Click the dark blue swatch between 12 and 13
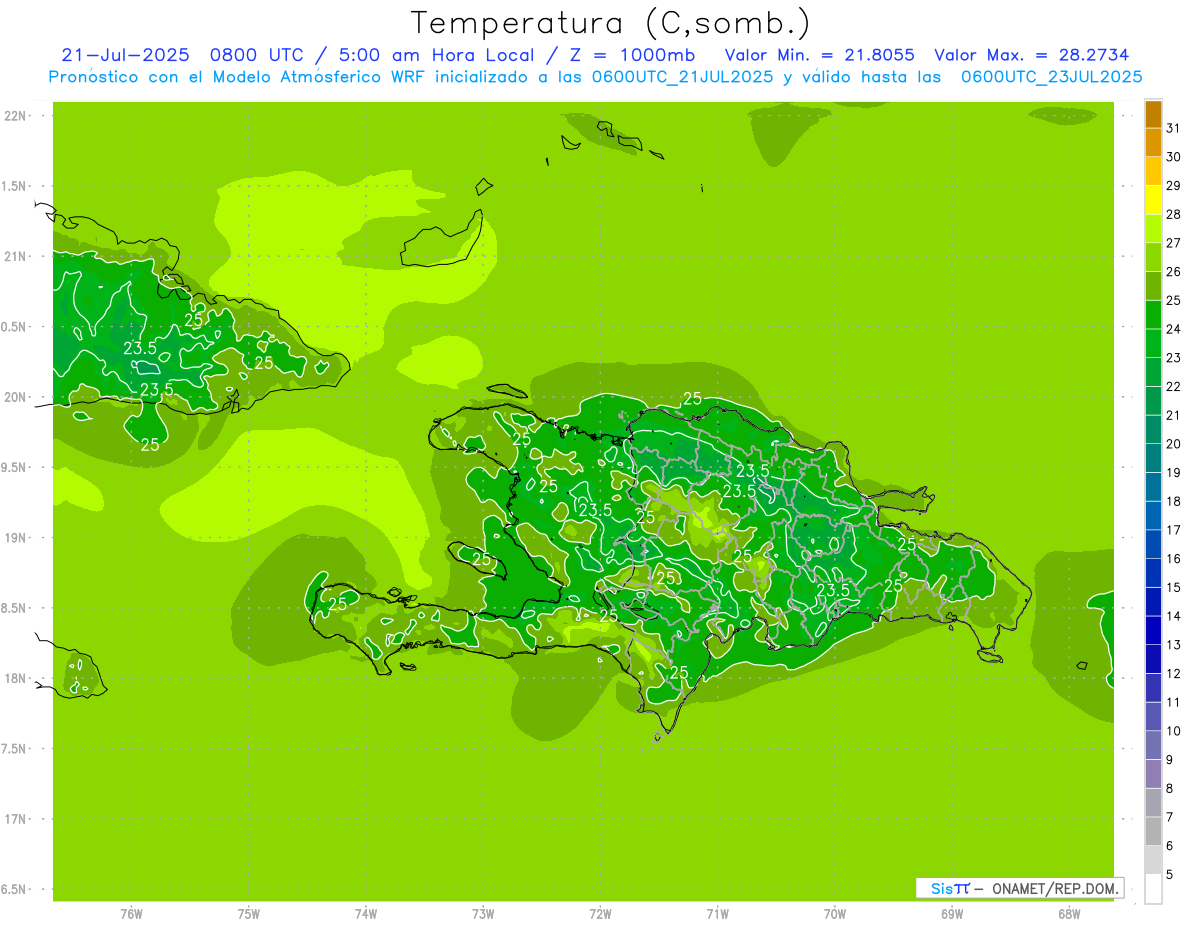1200x927 pixels. [1153, 660]
